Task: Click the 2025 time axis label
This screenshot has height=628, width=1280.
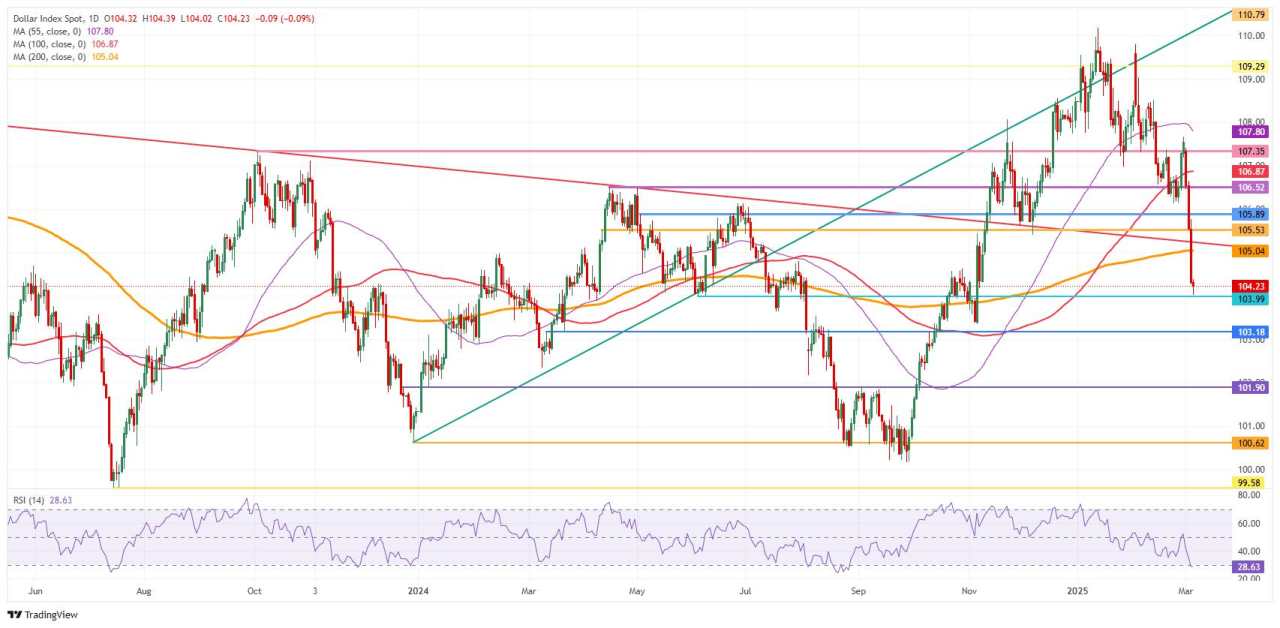Action: 1078,591
